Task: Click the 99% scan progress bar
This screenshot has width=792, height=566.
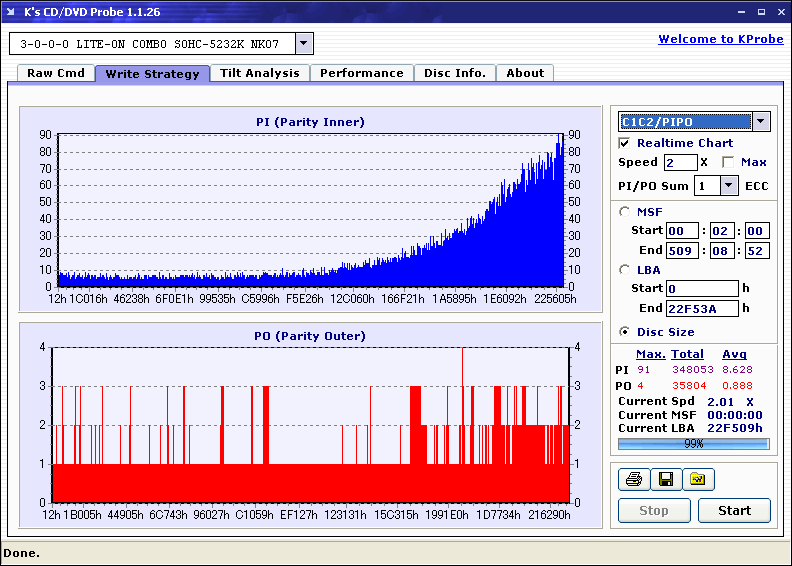Action: coord(693,443)
